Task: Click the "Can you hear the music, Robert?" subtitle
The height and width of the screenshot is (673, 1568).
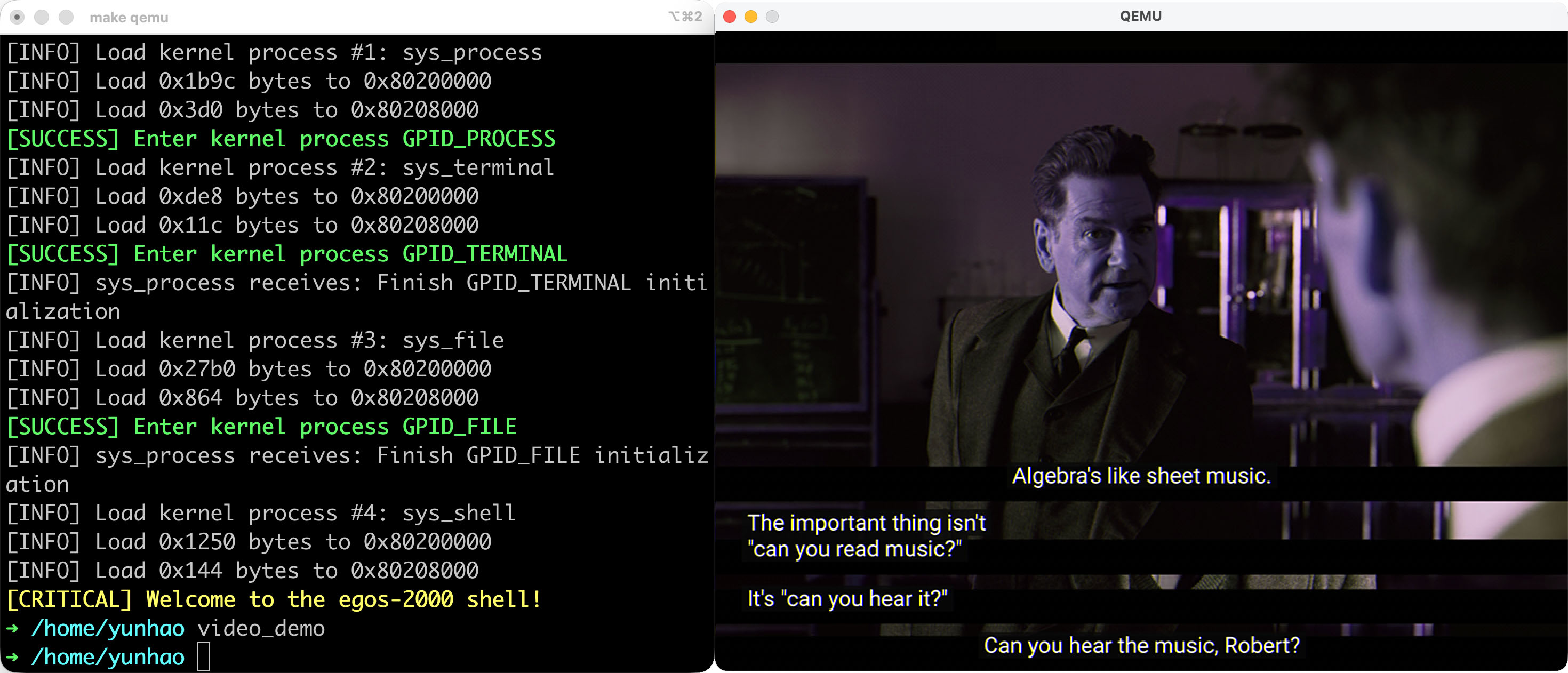Action: coord(1141,646)
